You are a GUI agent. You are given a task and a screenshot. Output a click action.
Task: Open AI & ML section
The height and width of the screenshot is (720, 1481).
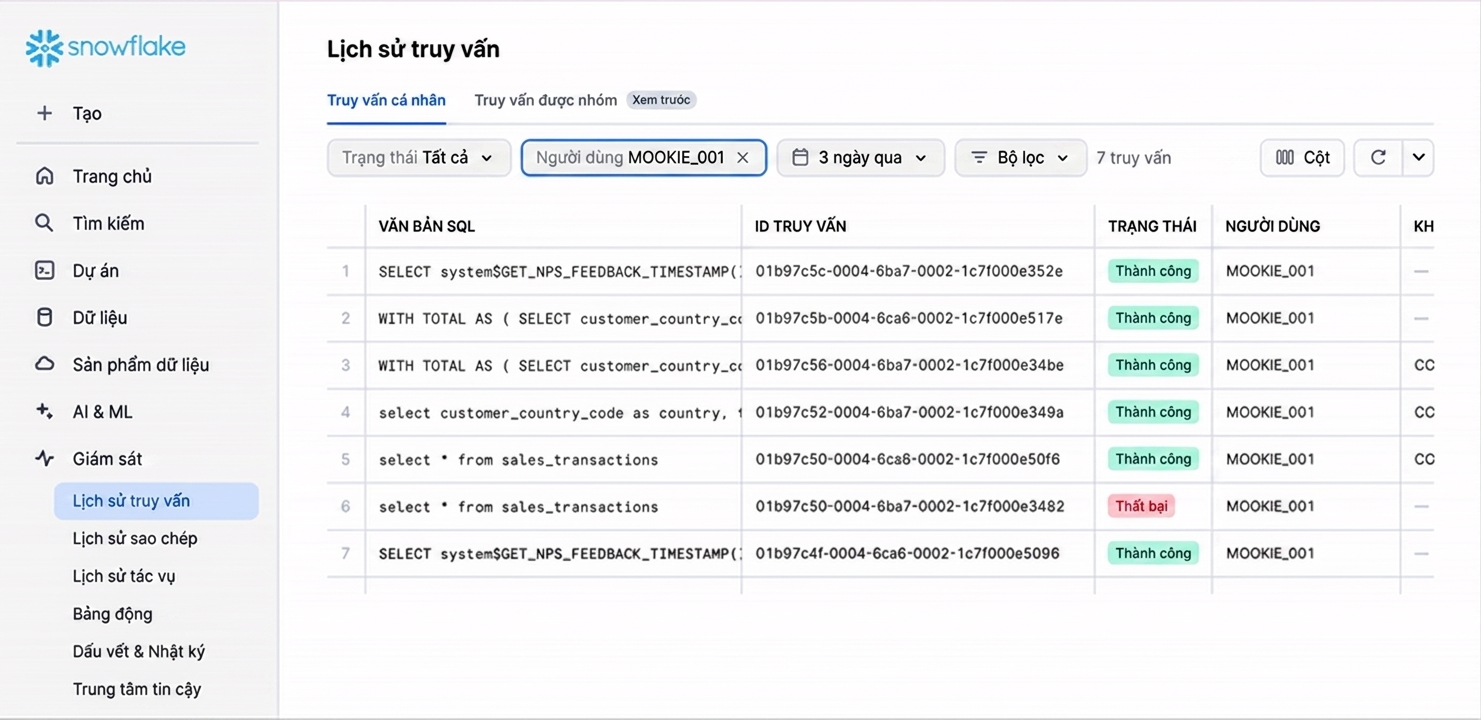click(x=102, y=411)
